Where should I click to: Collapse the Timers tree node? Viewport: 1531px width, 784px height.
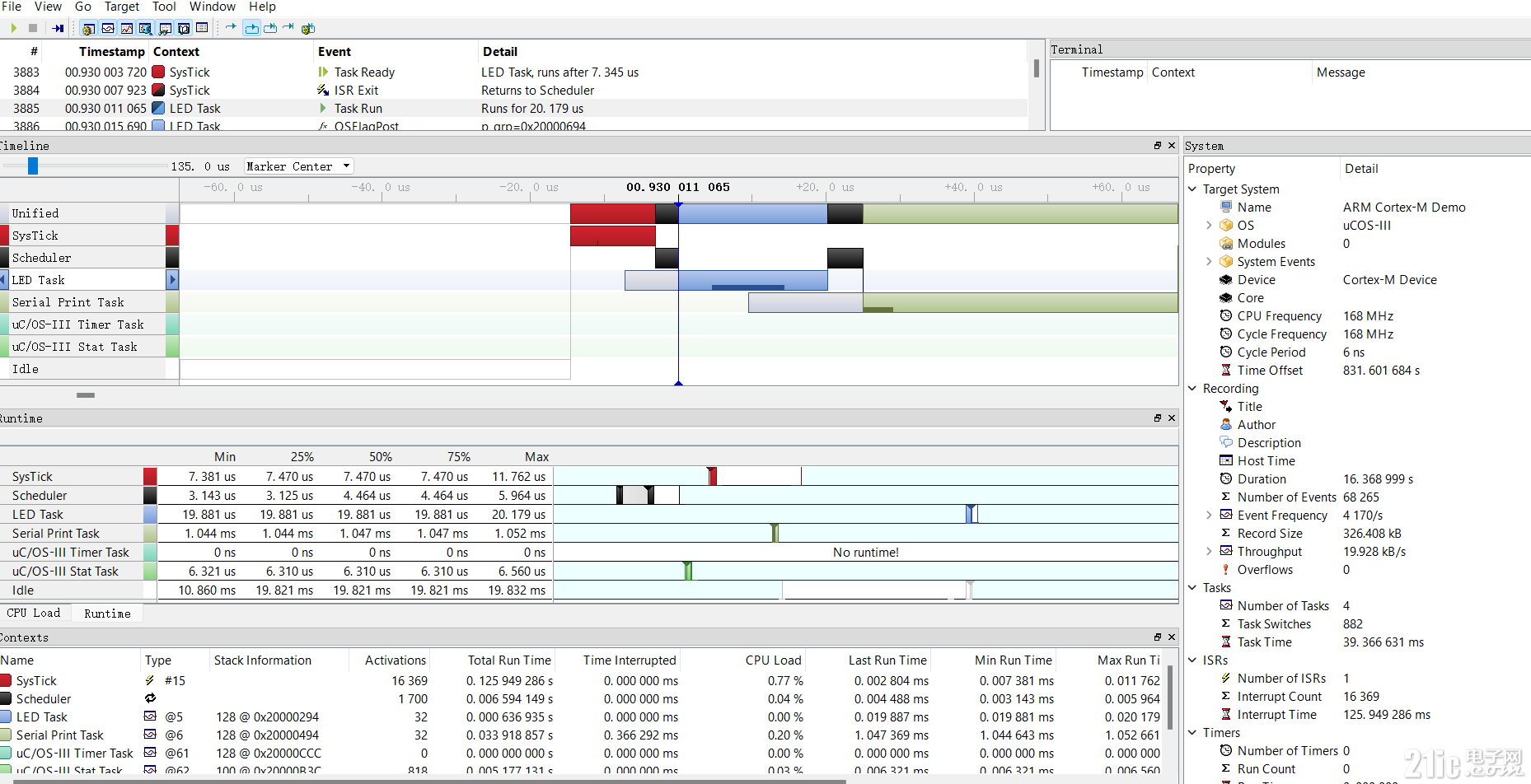click(x=1192, y=733)
